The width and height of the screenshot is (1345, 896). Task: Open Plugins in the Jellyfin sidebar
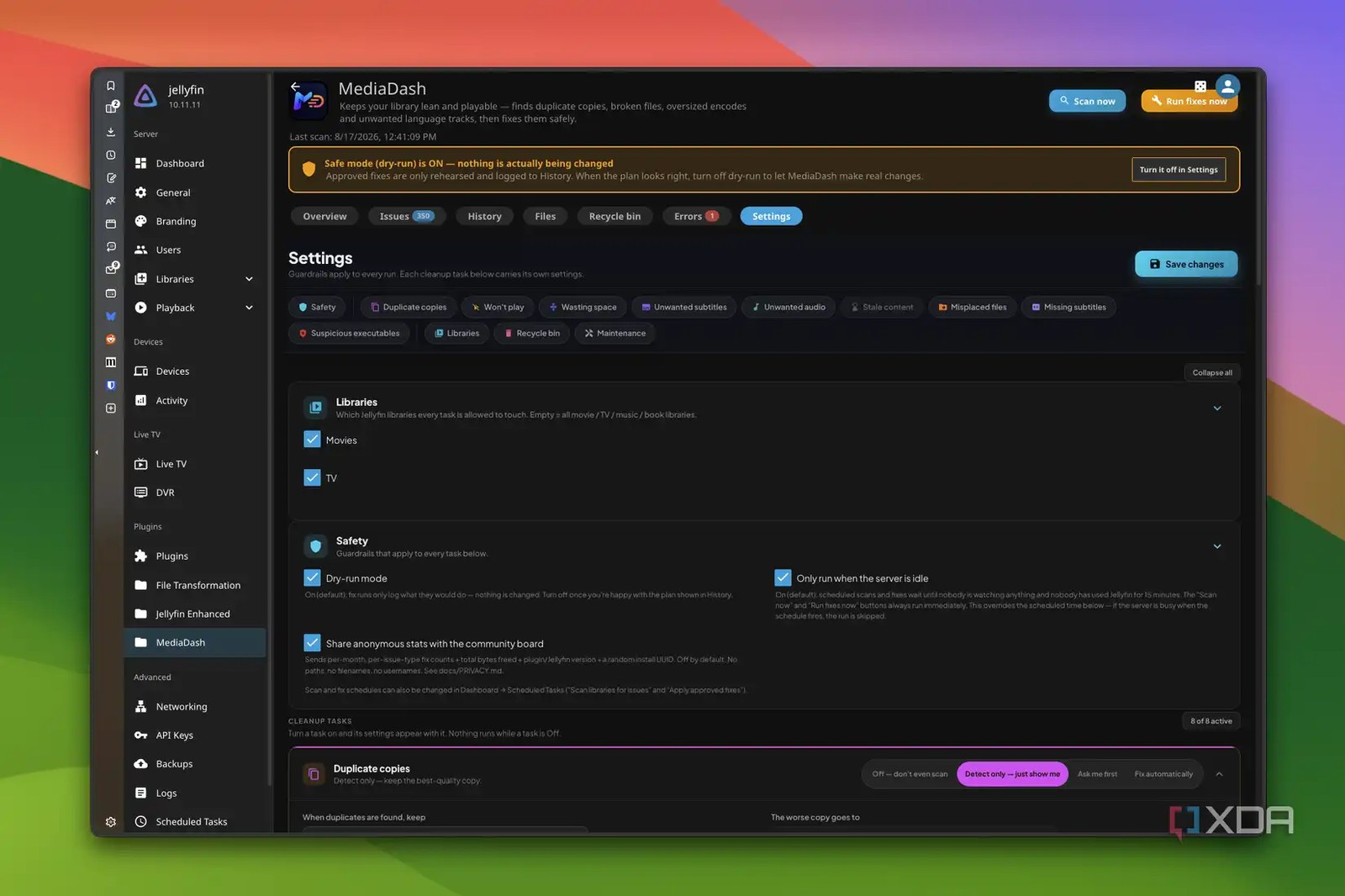tap(195, 556)
